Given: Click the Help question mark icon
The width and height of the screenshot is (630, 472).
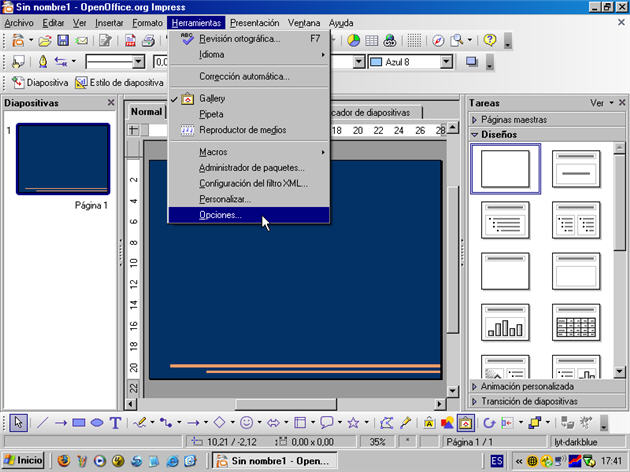Looking at the screenshot, I should point(490,41).
